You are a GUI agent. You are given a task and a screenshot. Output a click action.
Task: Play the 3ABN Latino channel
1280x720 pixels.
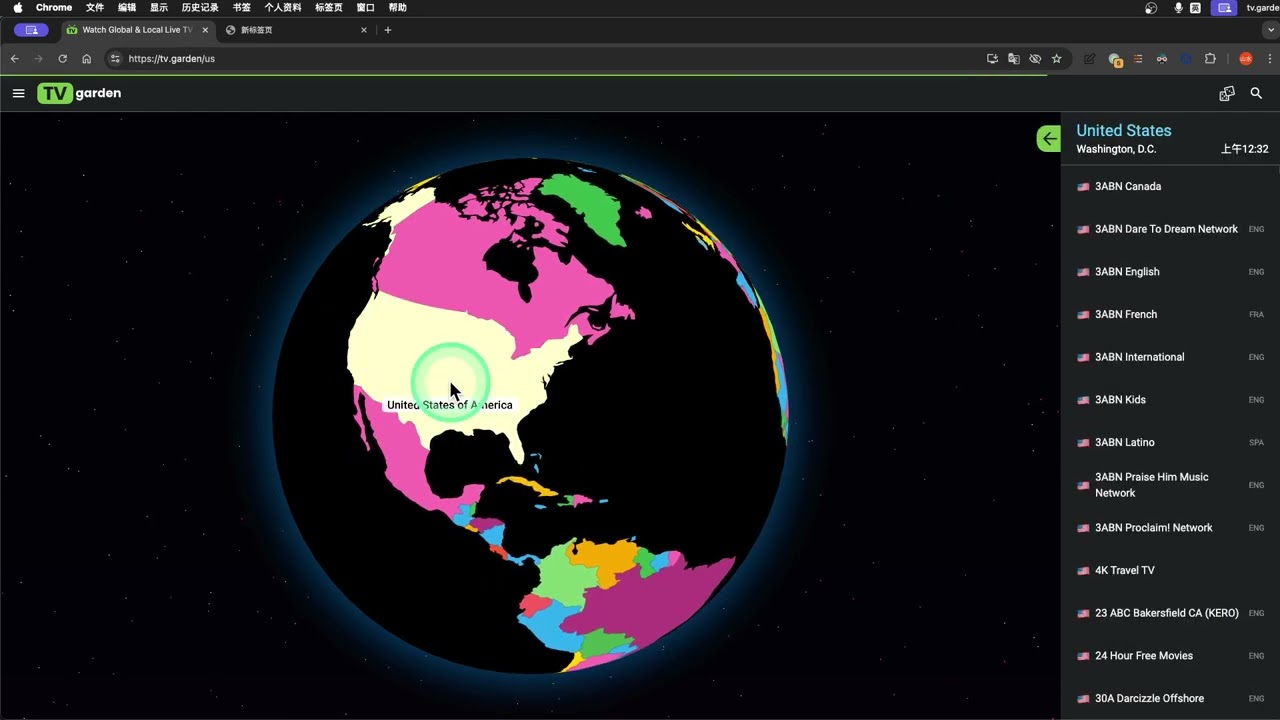click(1170, 443)
